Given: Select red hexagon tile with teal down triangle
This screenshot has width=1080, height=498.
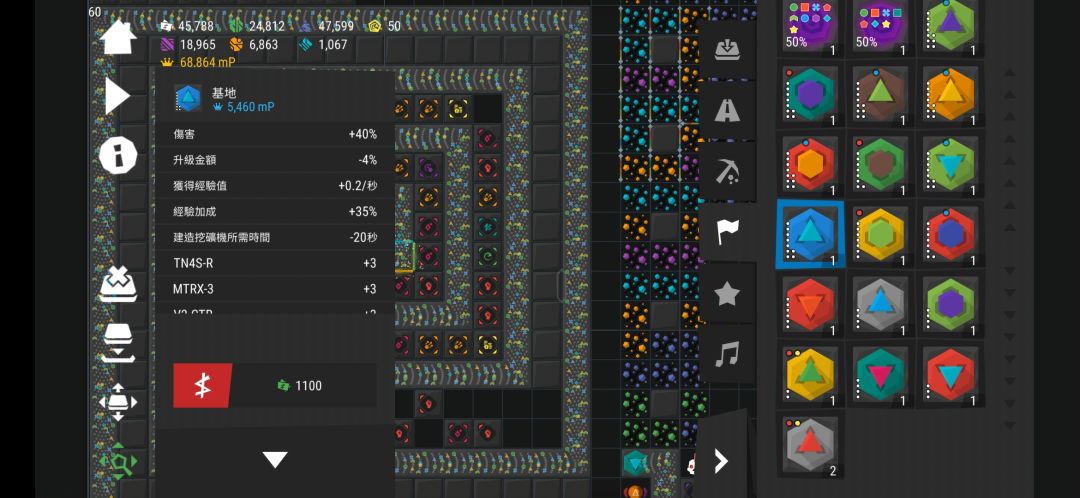Looking at the screenshot, I should pos(951,375).
